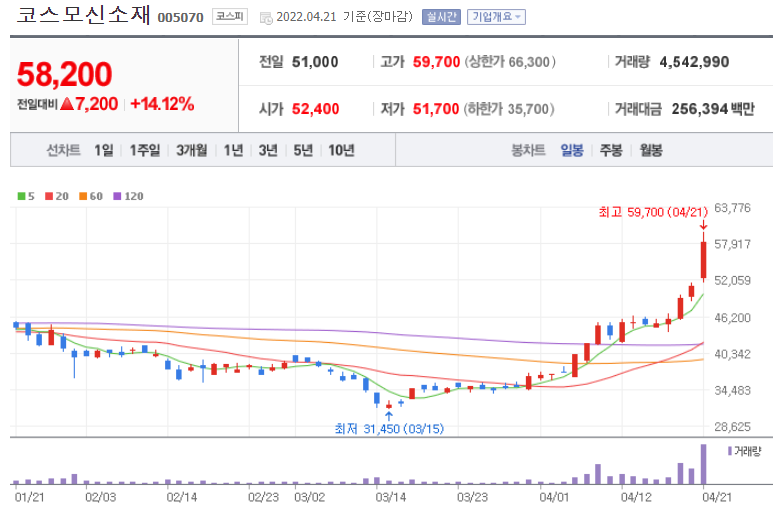Select the 1년 line chart tab

point(233,150)
